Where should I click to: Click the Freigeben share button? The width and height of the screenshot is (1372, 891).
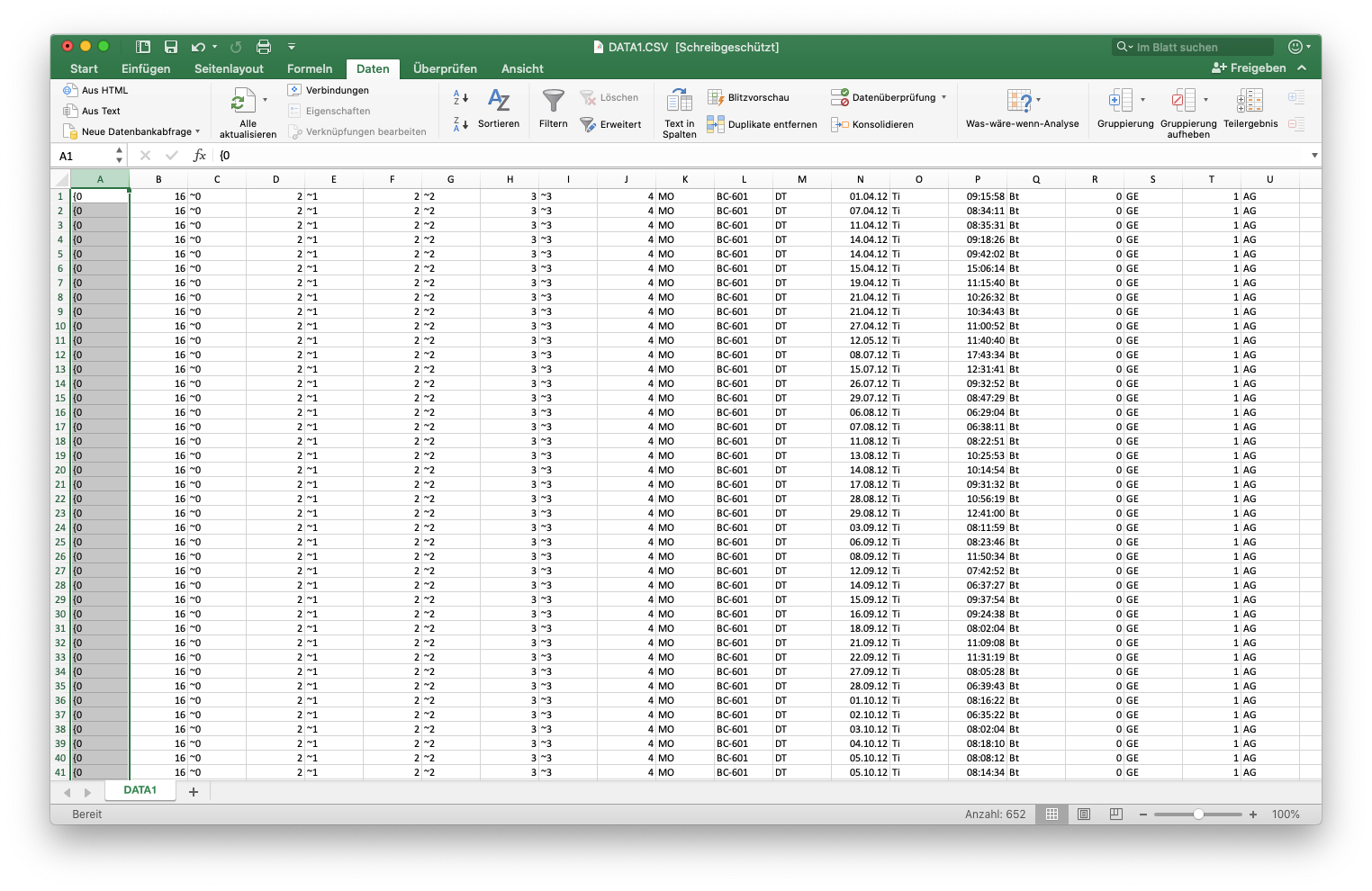1249,68
